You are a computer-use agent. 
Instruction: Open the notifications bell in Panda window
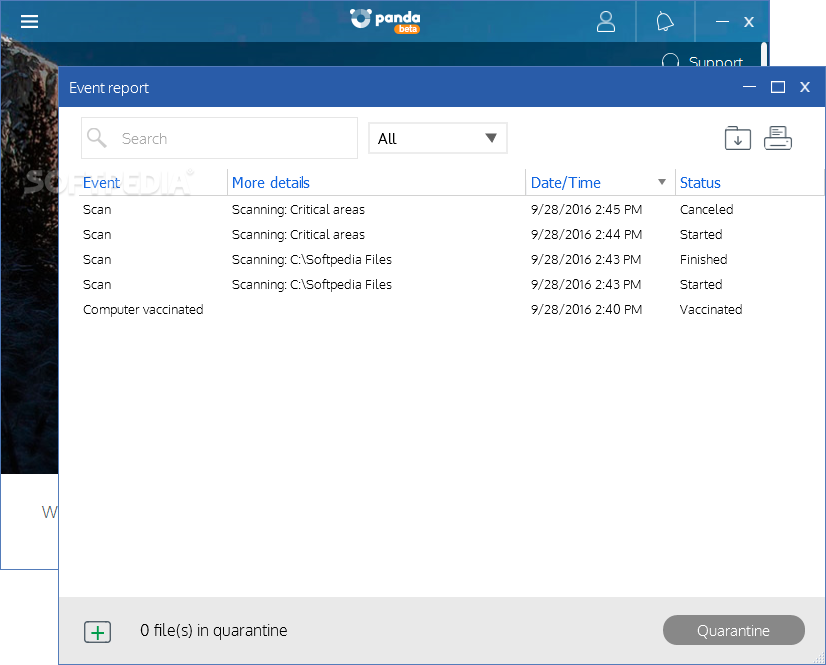point(665,22)
